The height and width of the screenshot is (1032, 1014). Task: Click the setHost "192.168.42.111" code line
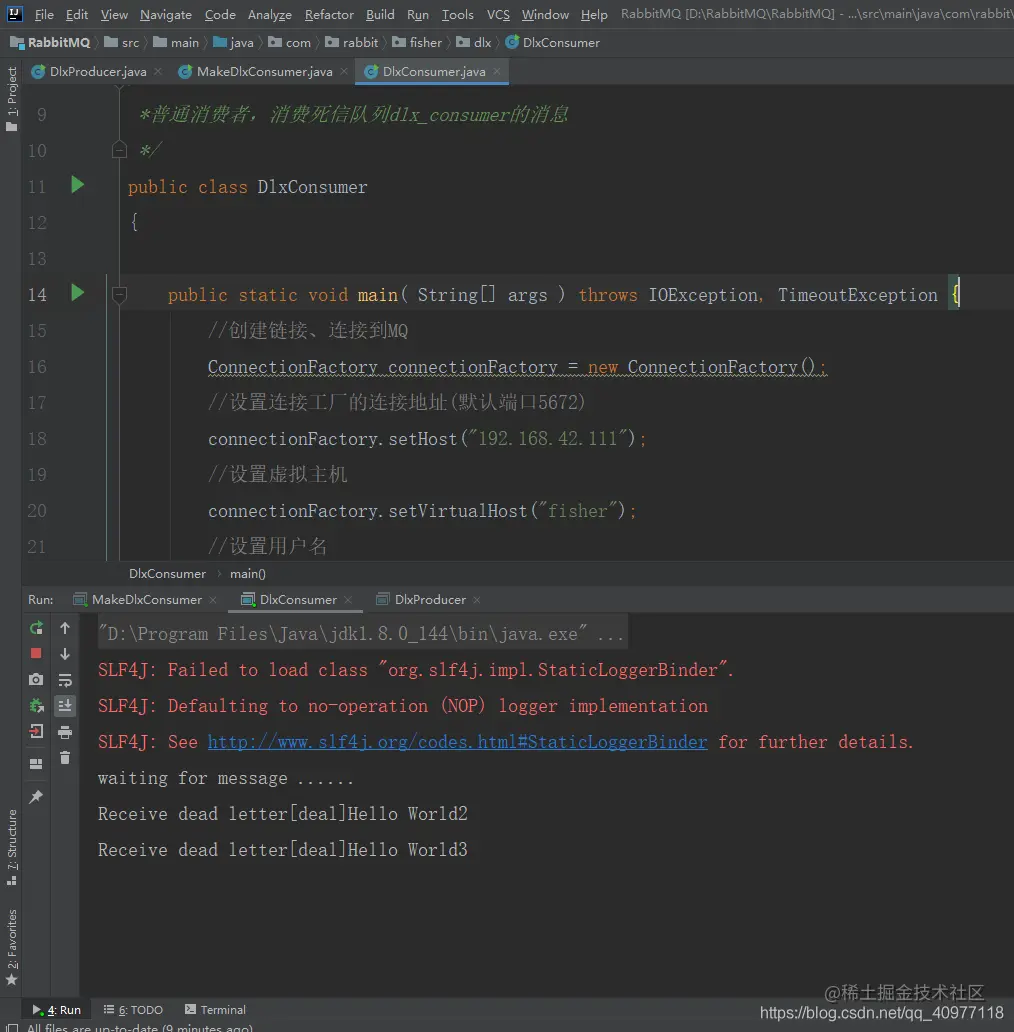[427, 438]
